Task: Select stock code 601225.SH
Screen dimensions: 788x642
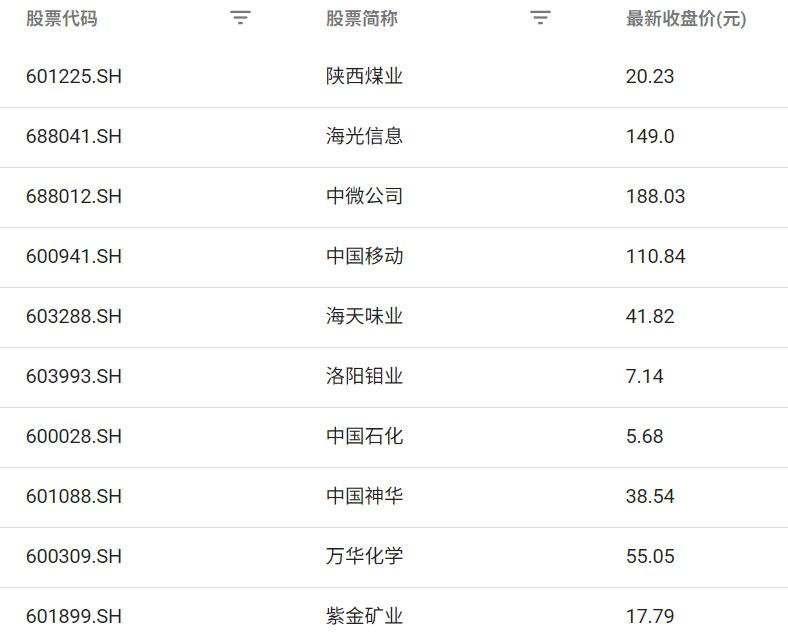Action: click(x=74, y=77)
